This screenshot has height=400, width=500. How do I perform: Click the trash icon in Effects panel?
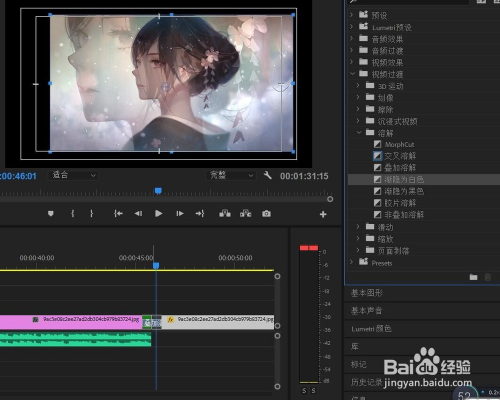click(488, 277)
